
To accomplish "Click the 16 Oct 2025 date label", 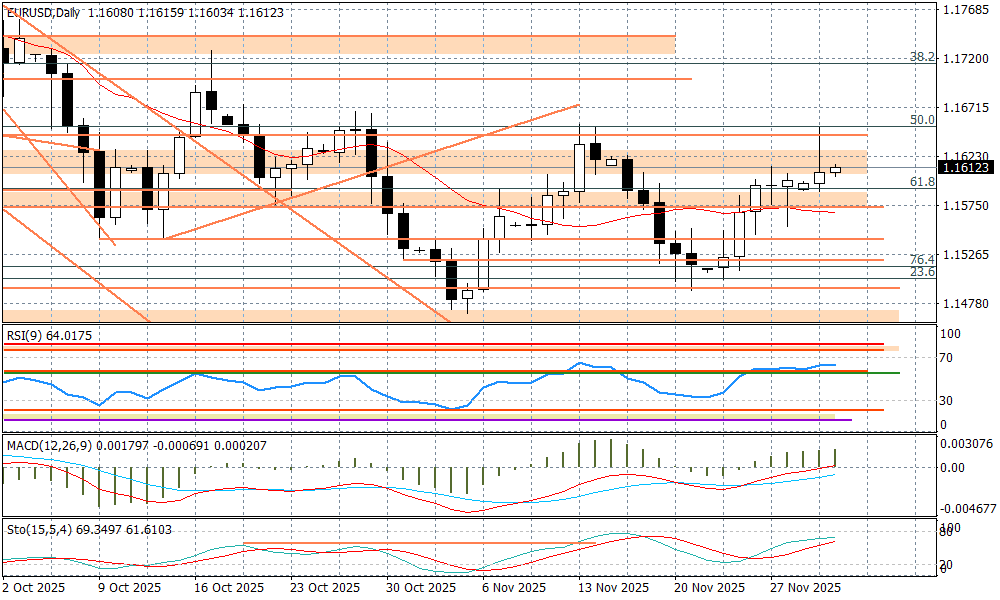I will pos(228,588).
